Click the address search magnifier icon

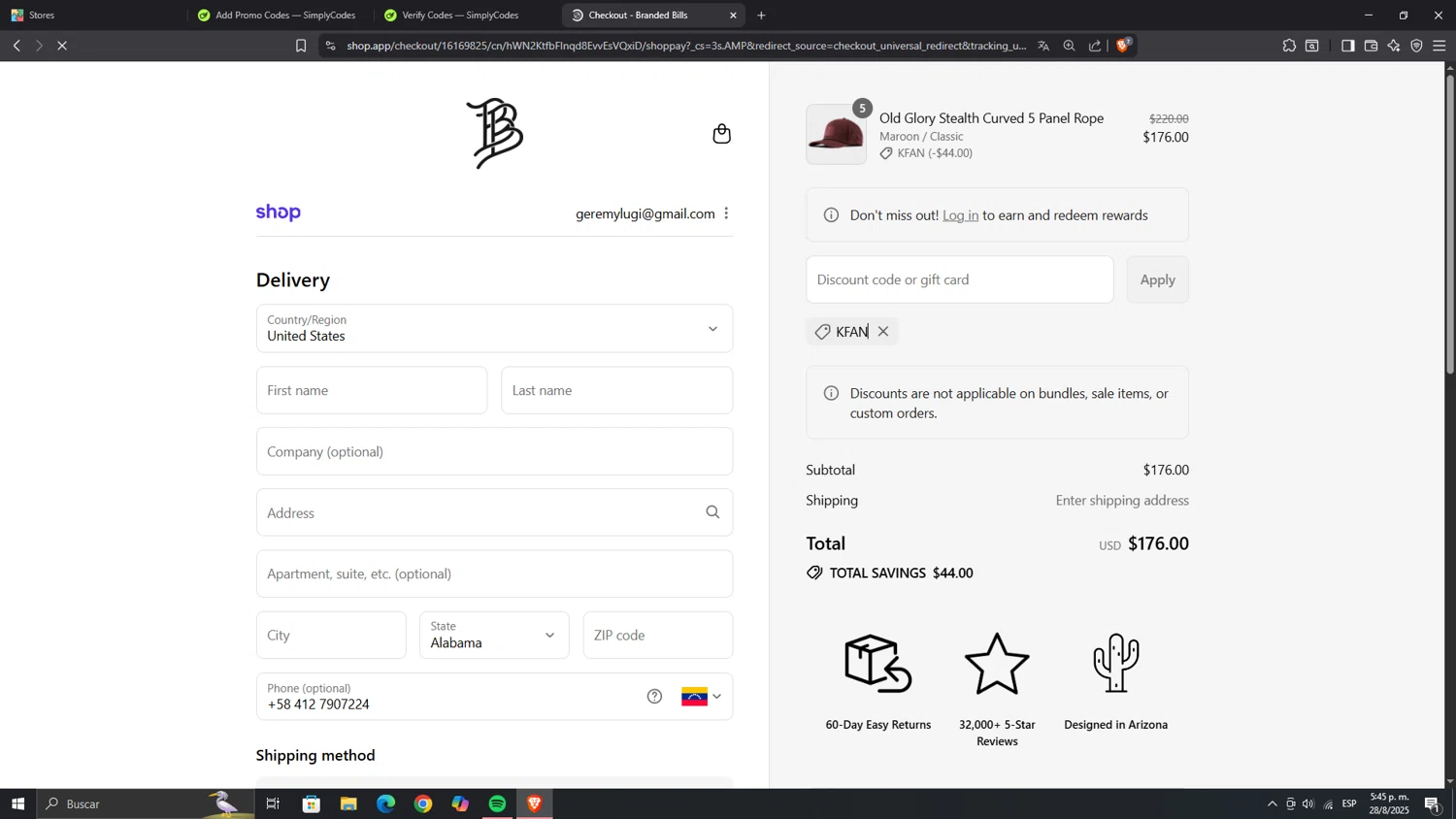712,512
